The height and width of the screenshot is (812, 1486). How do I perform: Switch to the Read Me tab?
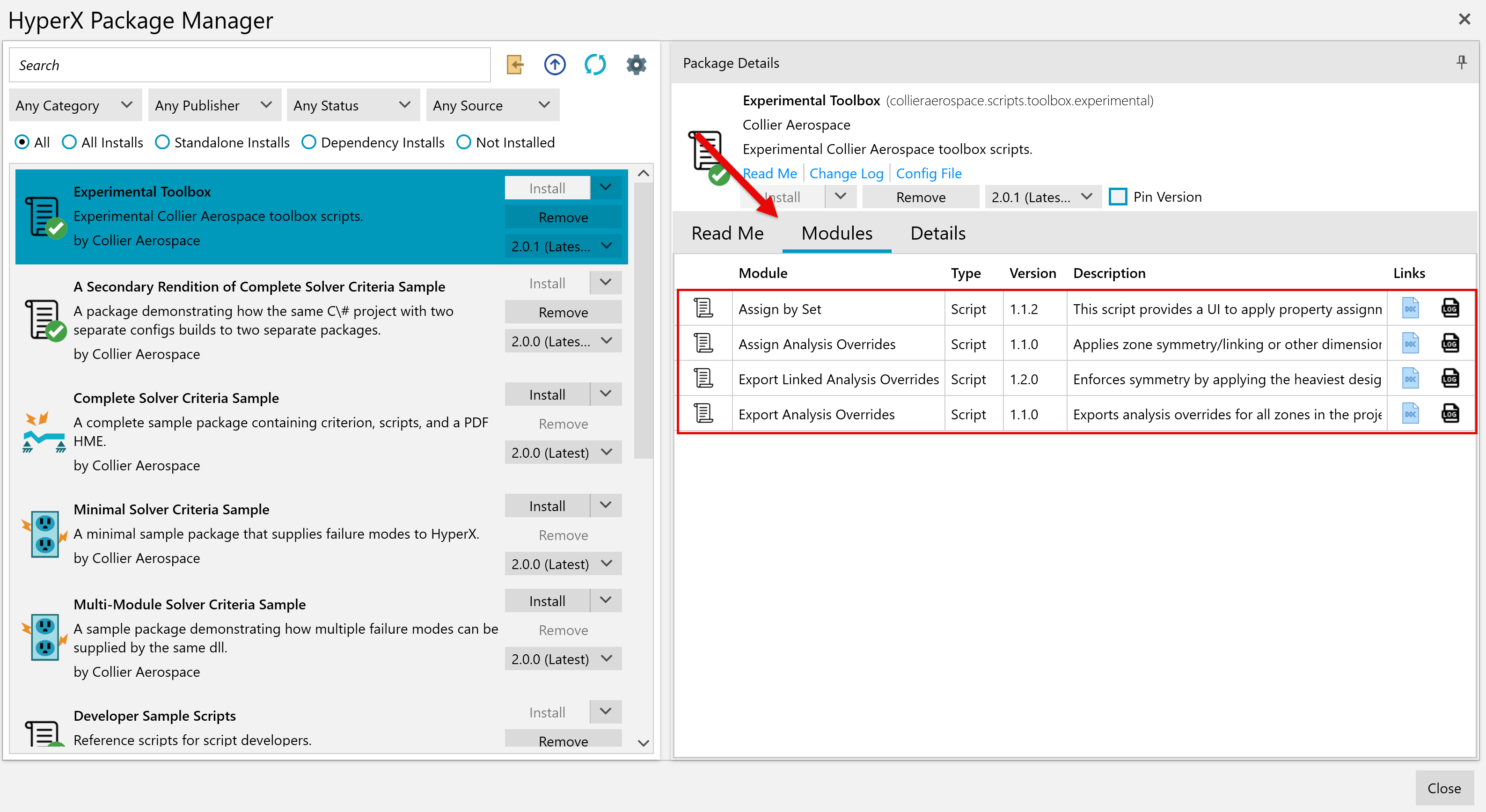click(727, 233)
